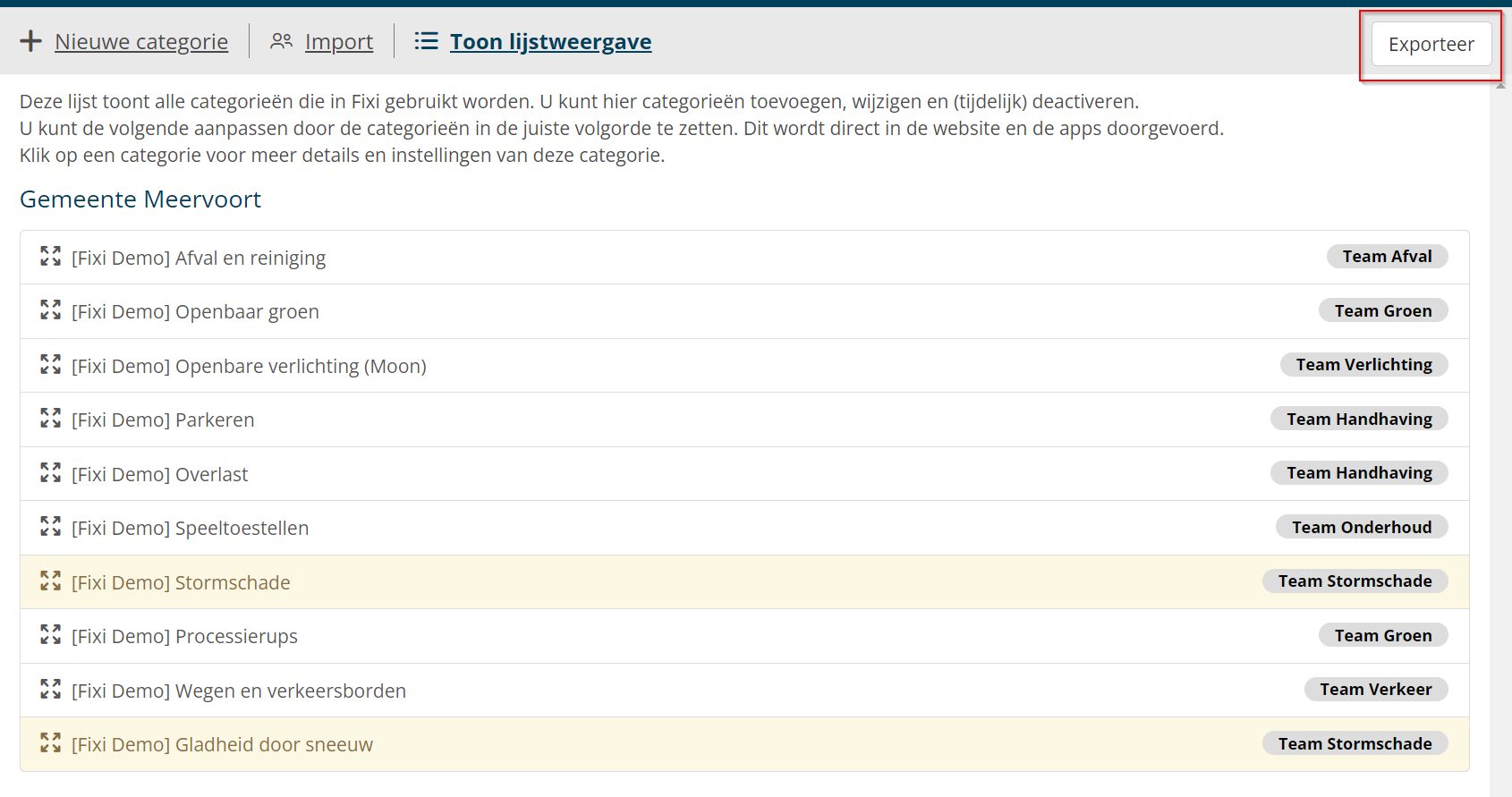Click move handle icon of Overlast row
Screen dimensions: 1512x797
pyautogui.click(x=51, y=473)
